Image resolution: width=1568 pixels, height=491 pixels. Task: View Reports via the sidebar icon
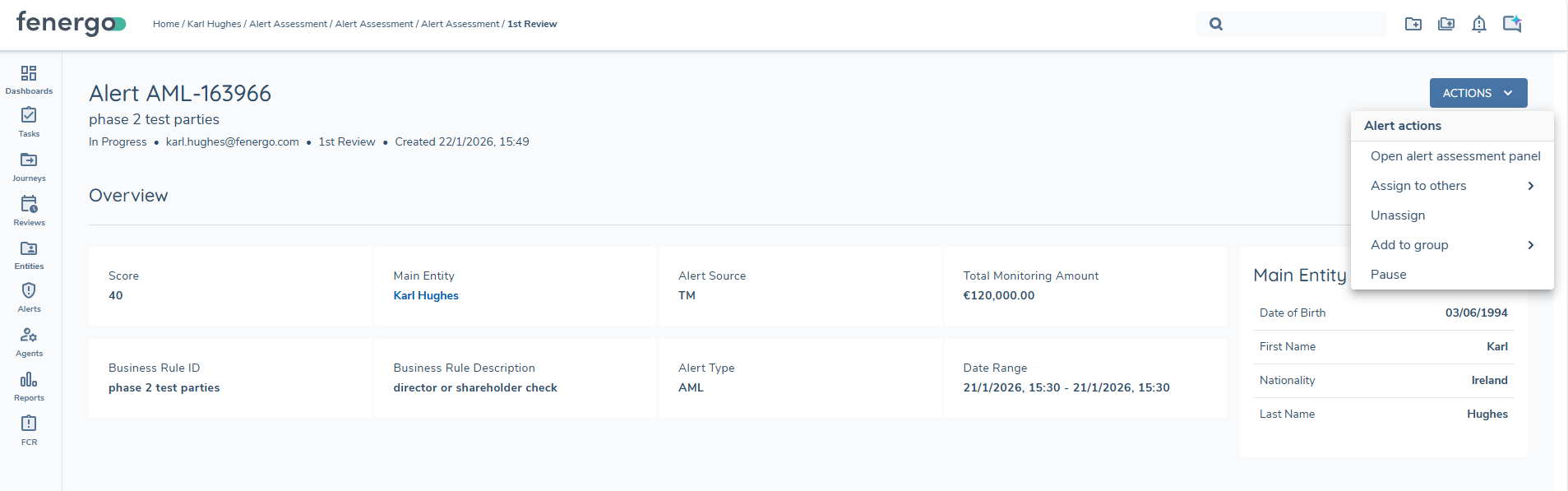point(29,380)
